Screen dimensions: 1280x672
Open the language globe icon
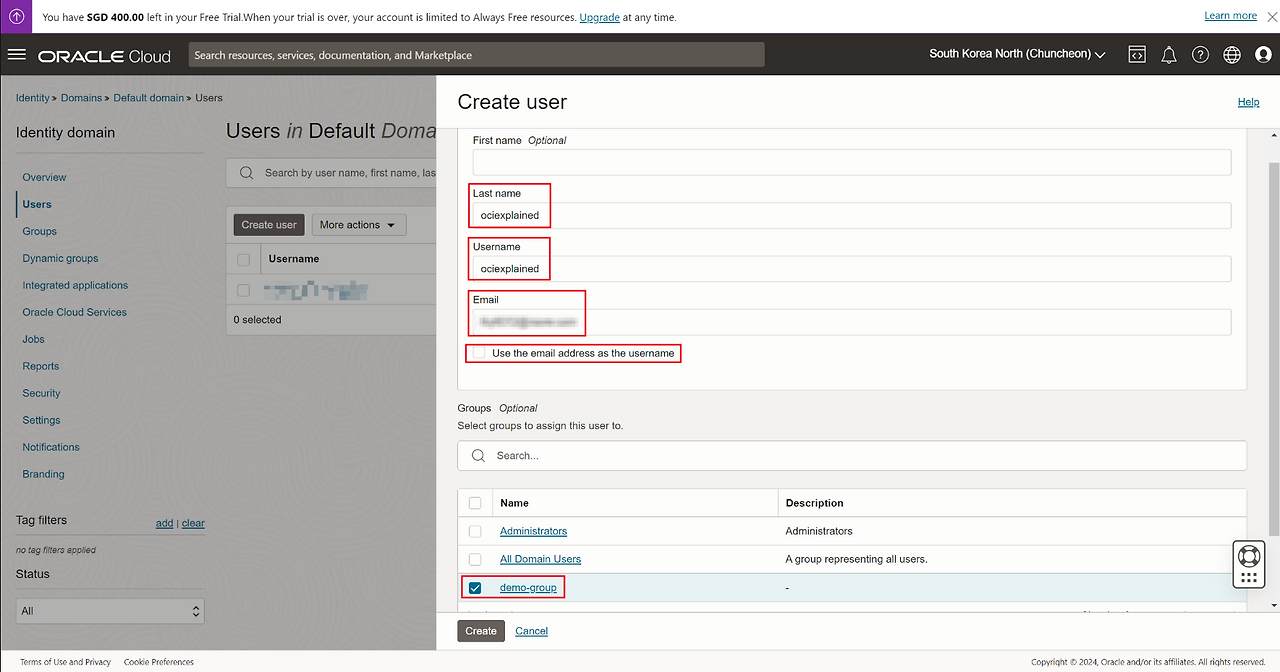point(1232,55)
